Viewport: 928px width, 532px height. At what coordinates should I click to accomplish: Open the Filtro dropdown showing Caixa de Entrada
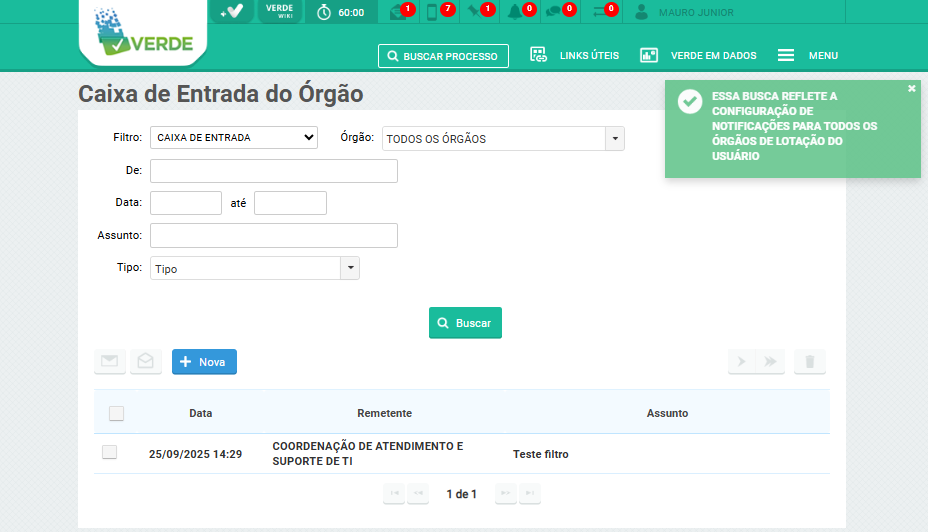point(234,138)
